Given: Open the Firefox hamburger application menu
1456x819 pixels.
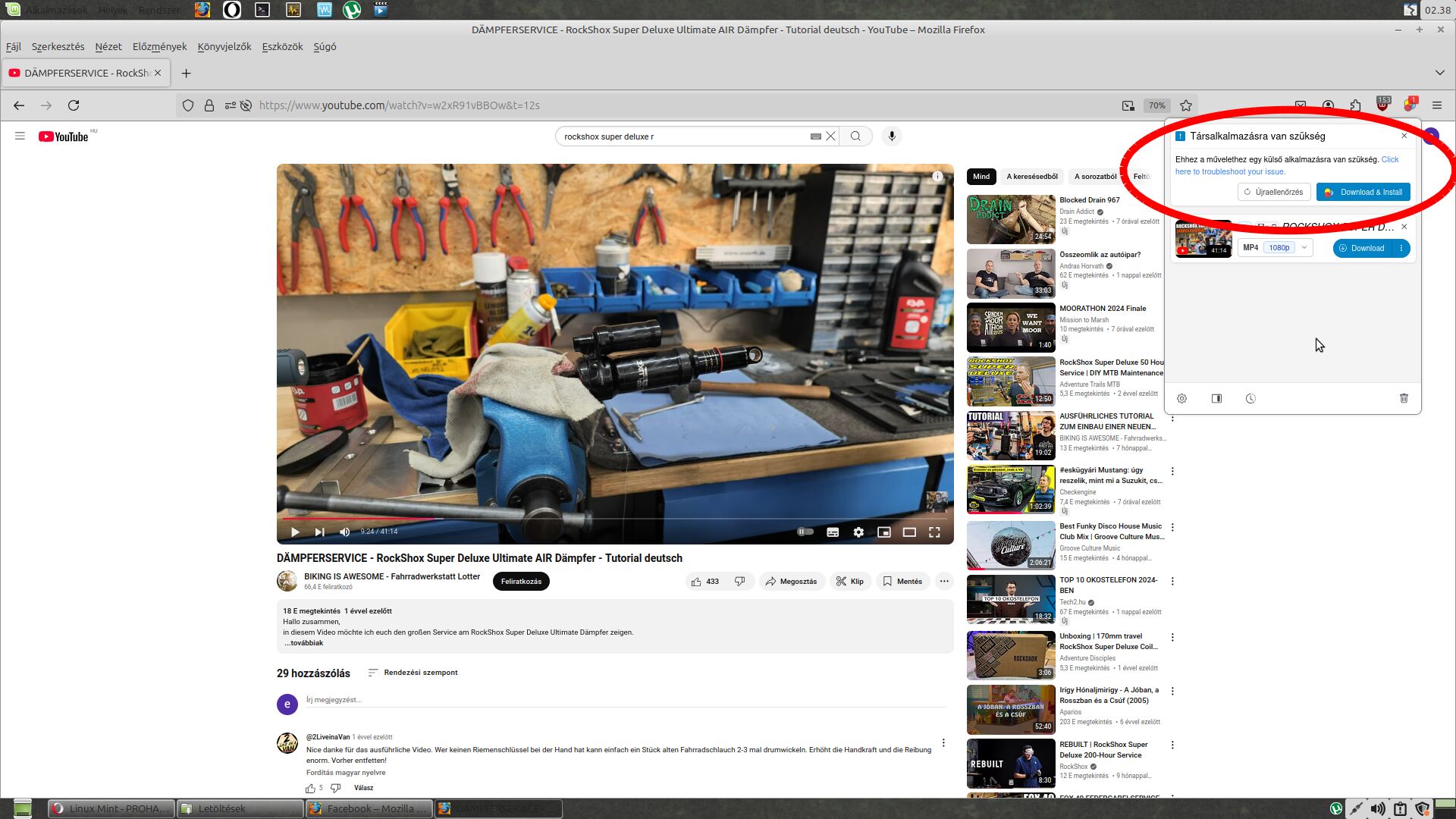Looking at the screenshot, I should pyautogui.click(x=1436, y=105).
